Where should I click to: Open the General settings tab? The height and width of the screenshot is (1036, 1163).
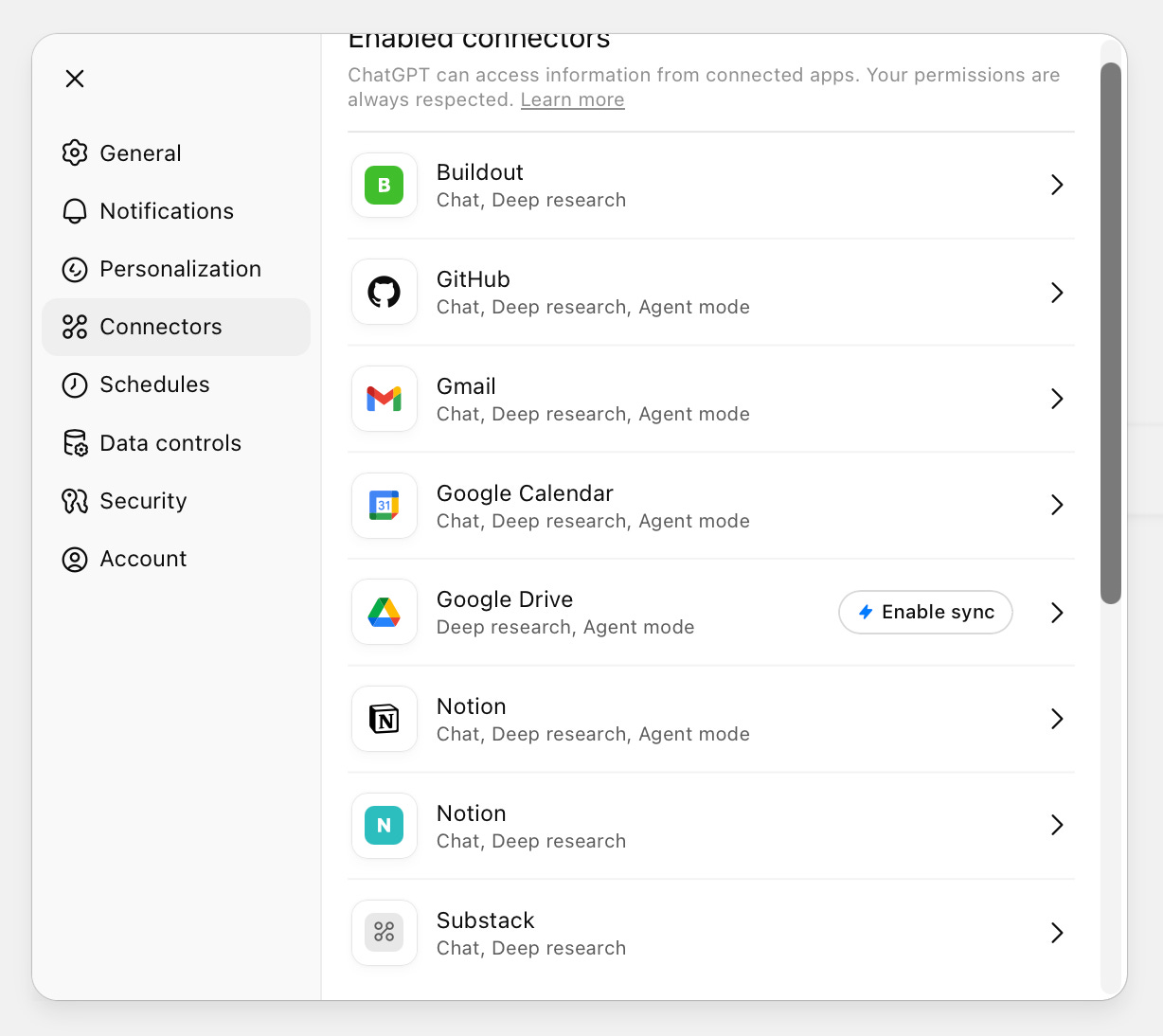(176, 153)
